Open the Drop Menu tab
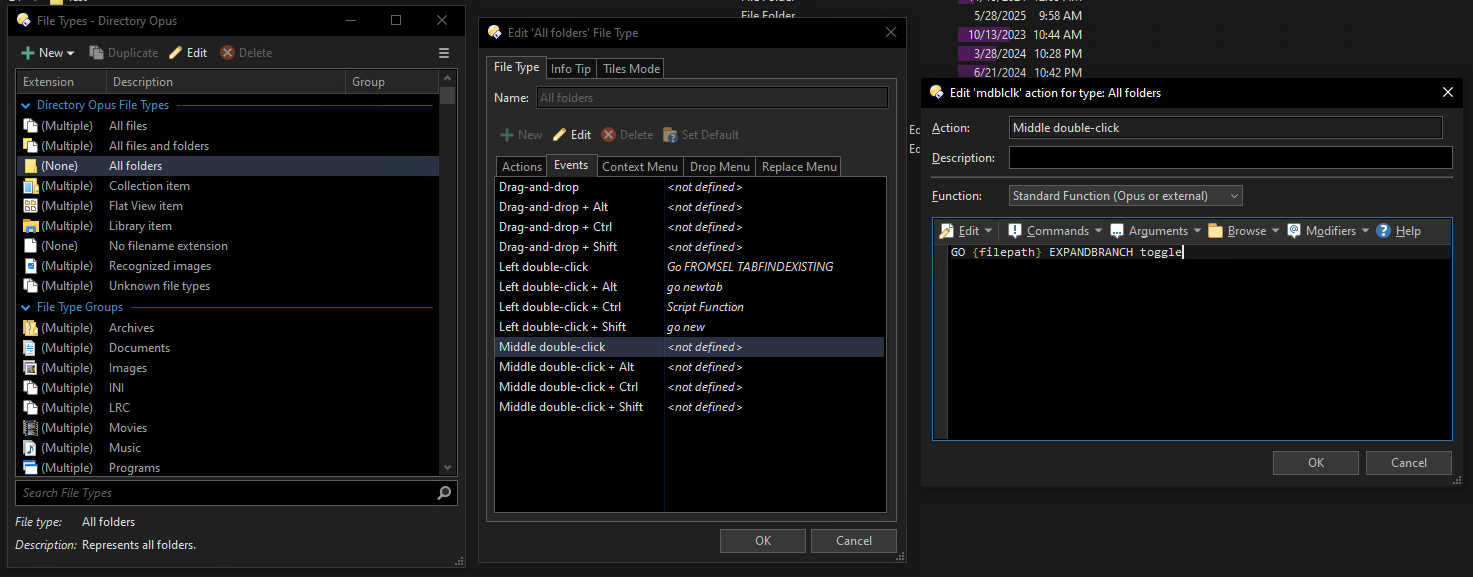 pyautogui.click(x=720, y=167)
